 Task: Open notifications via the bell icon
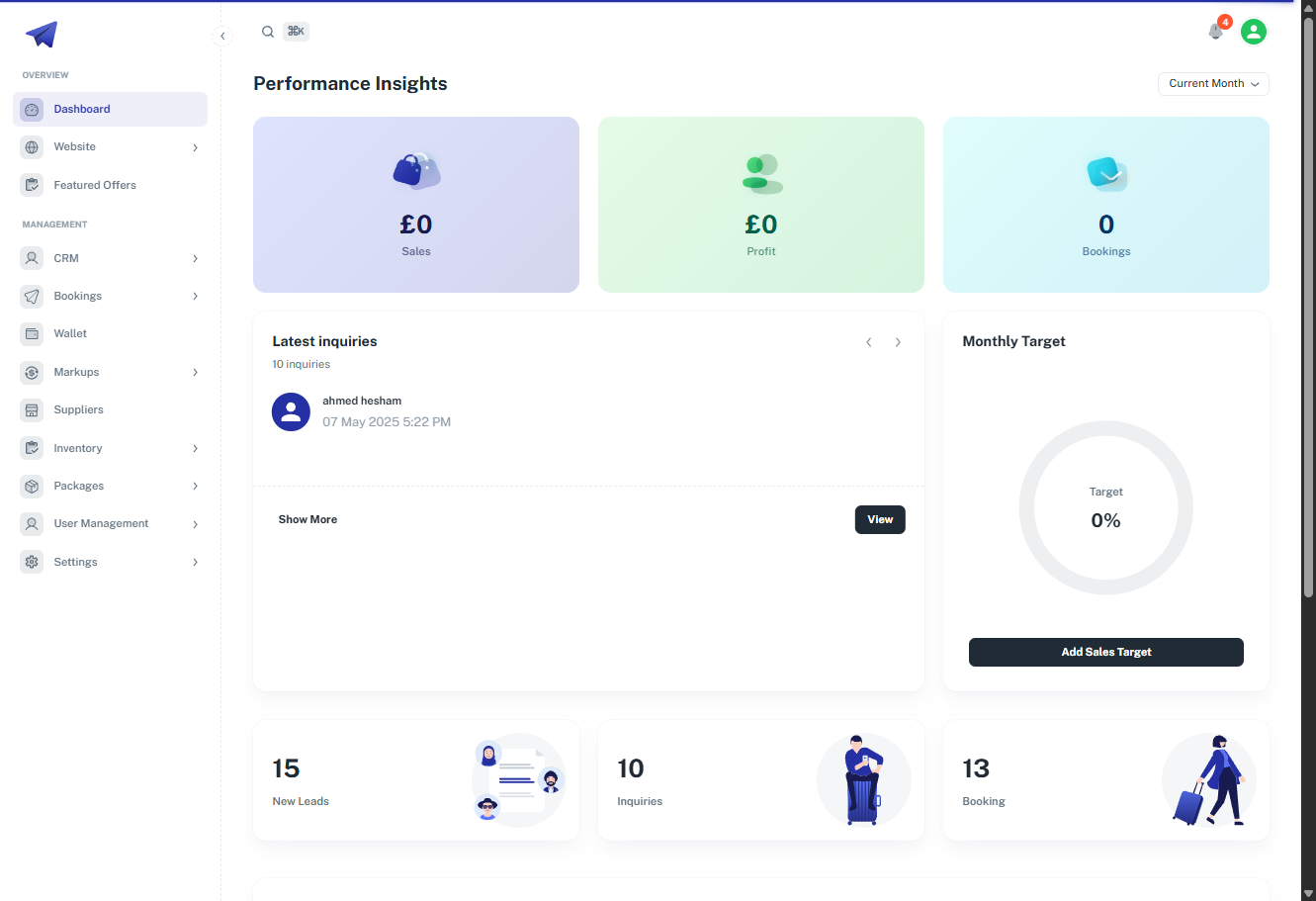tap(1216, 32)
